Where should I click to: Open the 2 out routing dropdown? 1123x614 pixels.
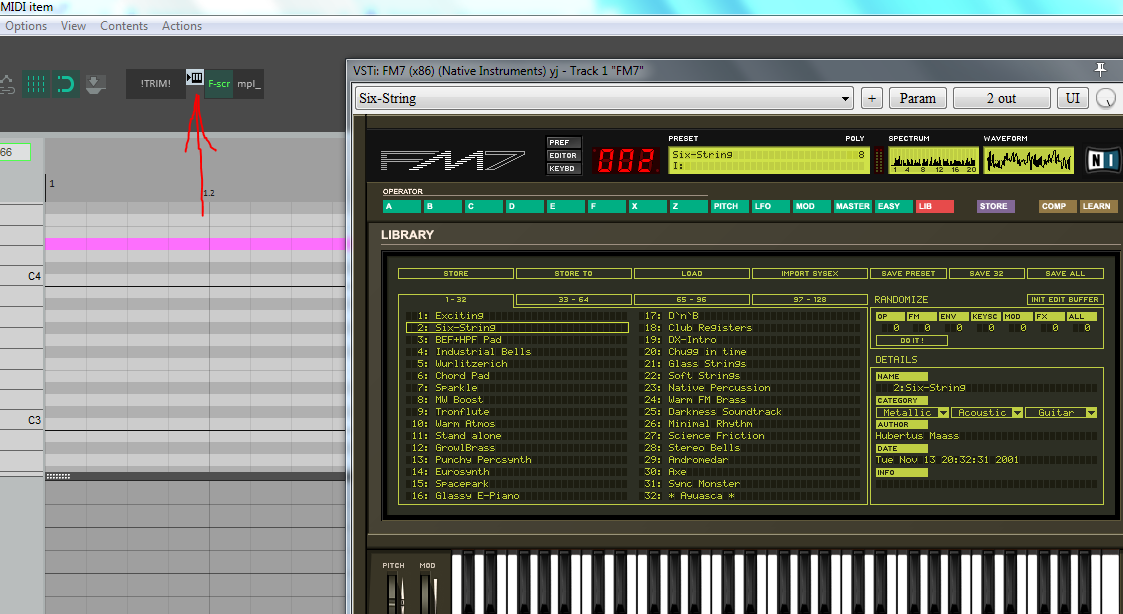coord(1001,98)
